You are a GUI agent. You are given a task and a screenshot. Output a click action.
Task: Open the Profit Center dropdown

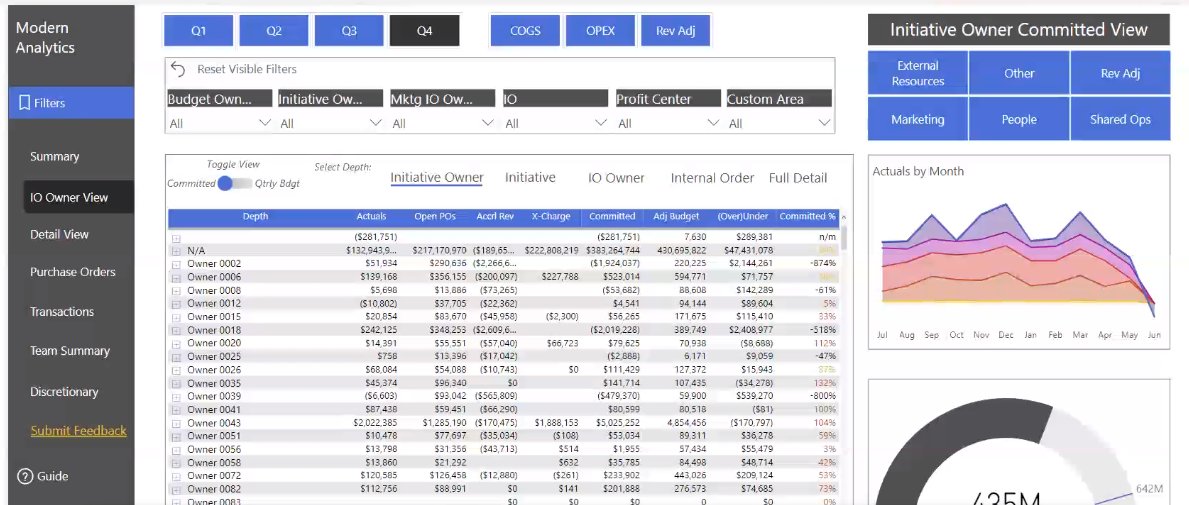(x=667, y=123)
